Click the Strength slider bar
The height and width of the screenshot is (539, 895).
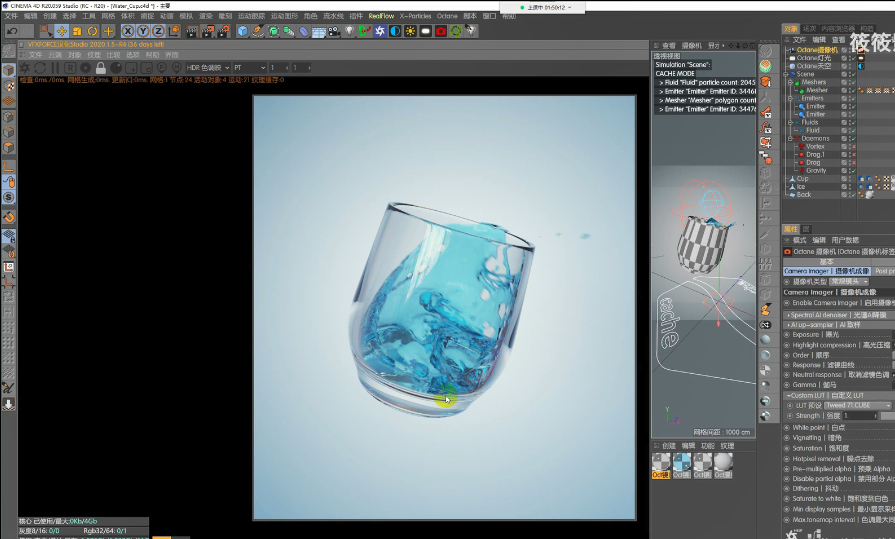tap(888, 416)
